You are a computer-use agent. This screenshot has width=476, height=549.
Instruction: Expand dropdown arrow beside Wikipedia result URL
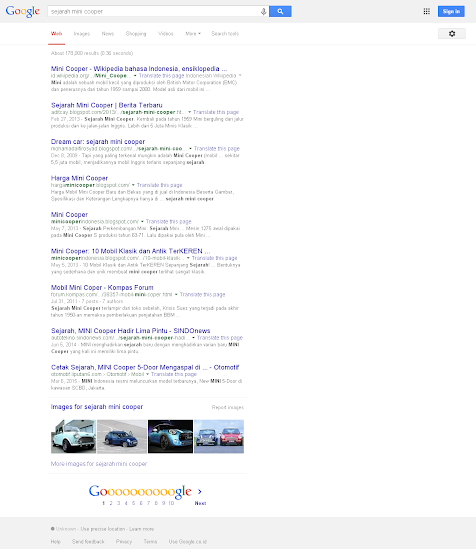tap(135, 76)
